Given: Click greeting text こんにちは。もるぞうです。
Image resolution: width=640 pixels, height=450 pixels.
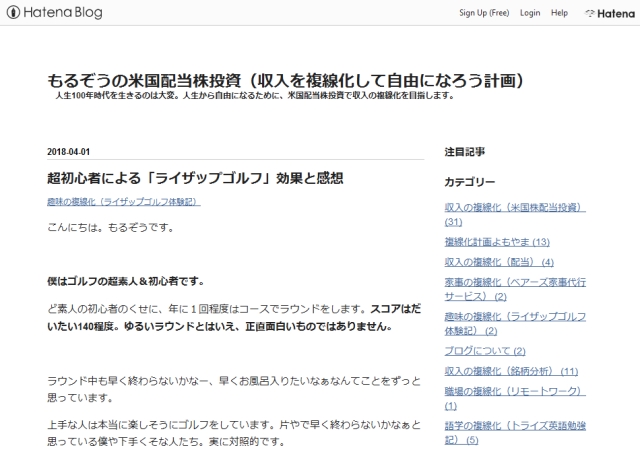Looking at the screenshot, I should tap(111, 227).
